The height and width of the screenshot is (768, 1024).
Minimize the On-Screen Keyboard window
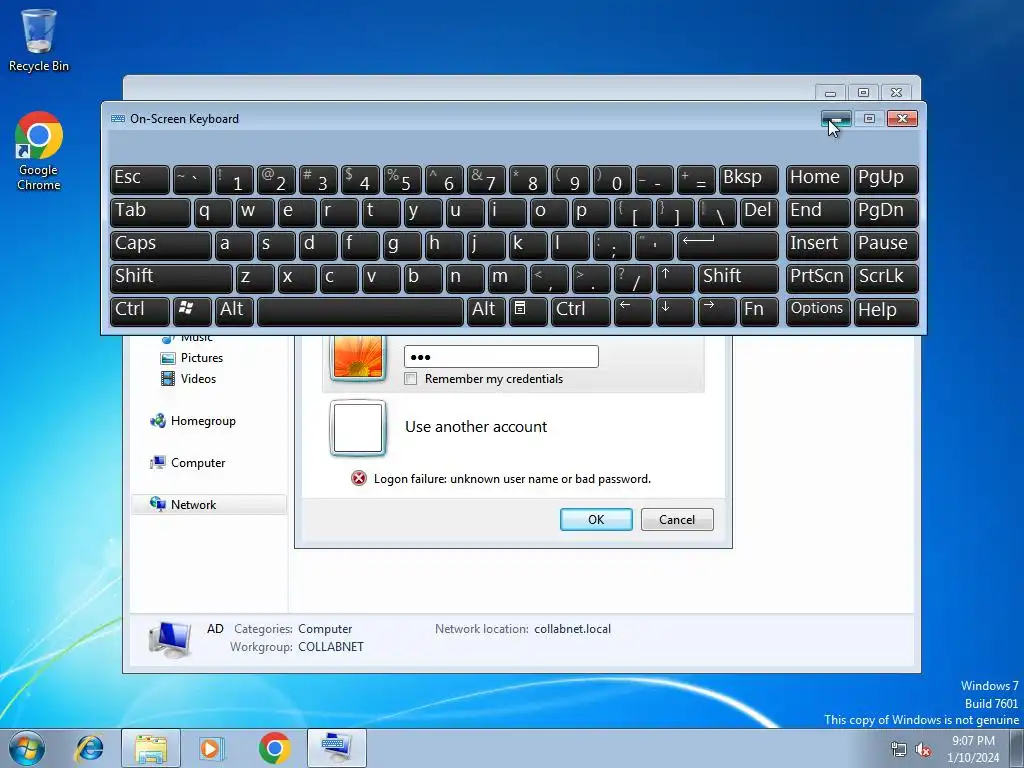836,118
